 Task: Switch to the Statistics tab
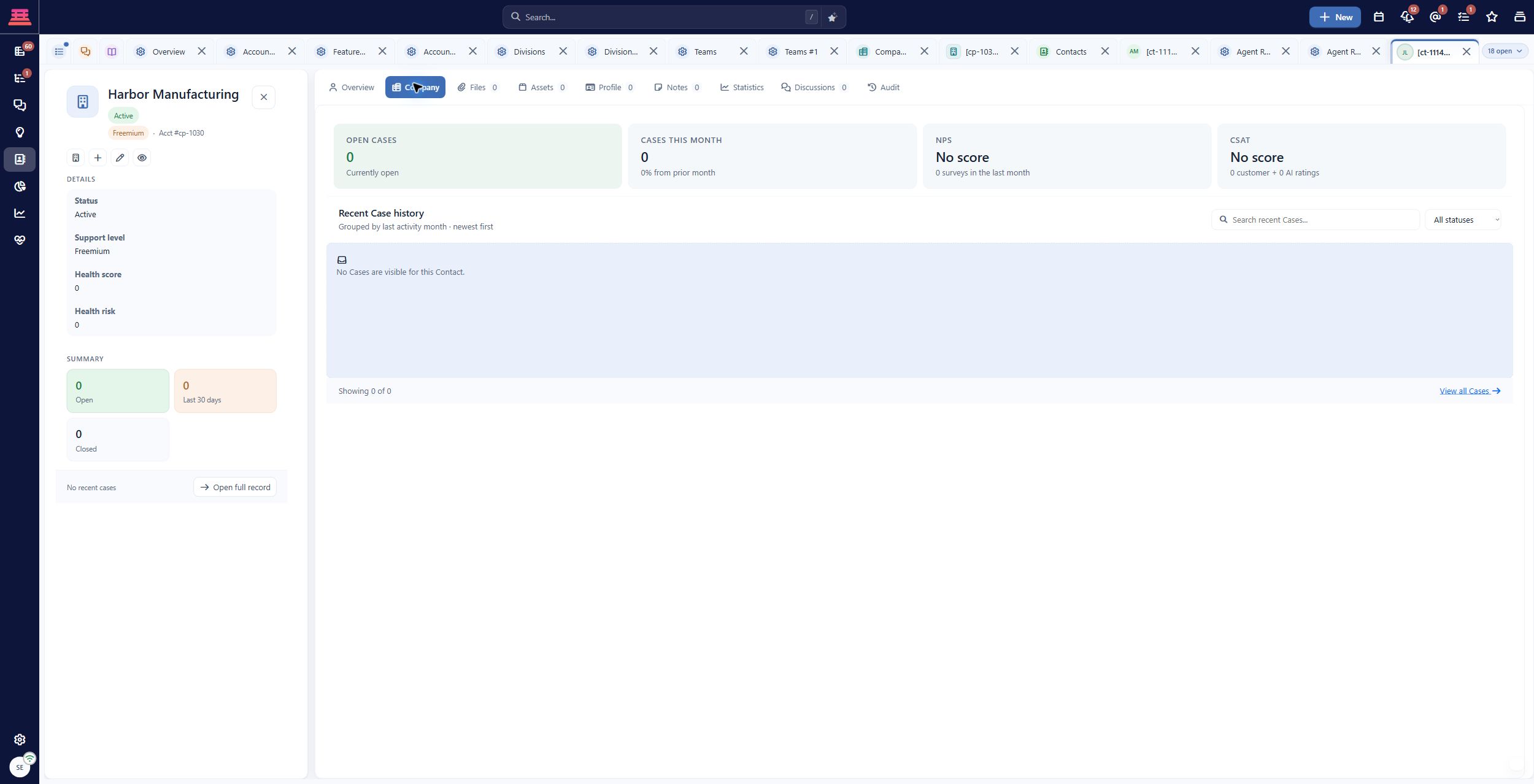(x=742, y=87)
